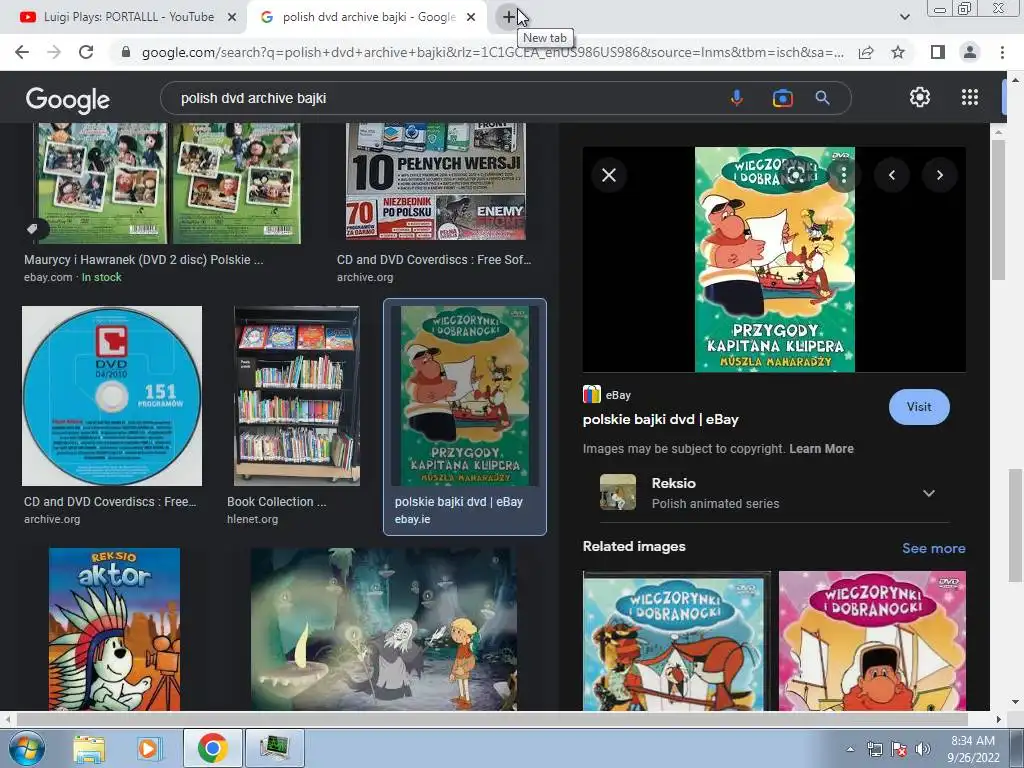
Task: Open the polskie bajki dvd eBay title link
Action: (660, 419)
